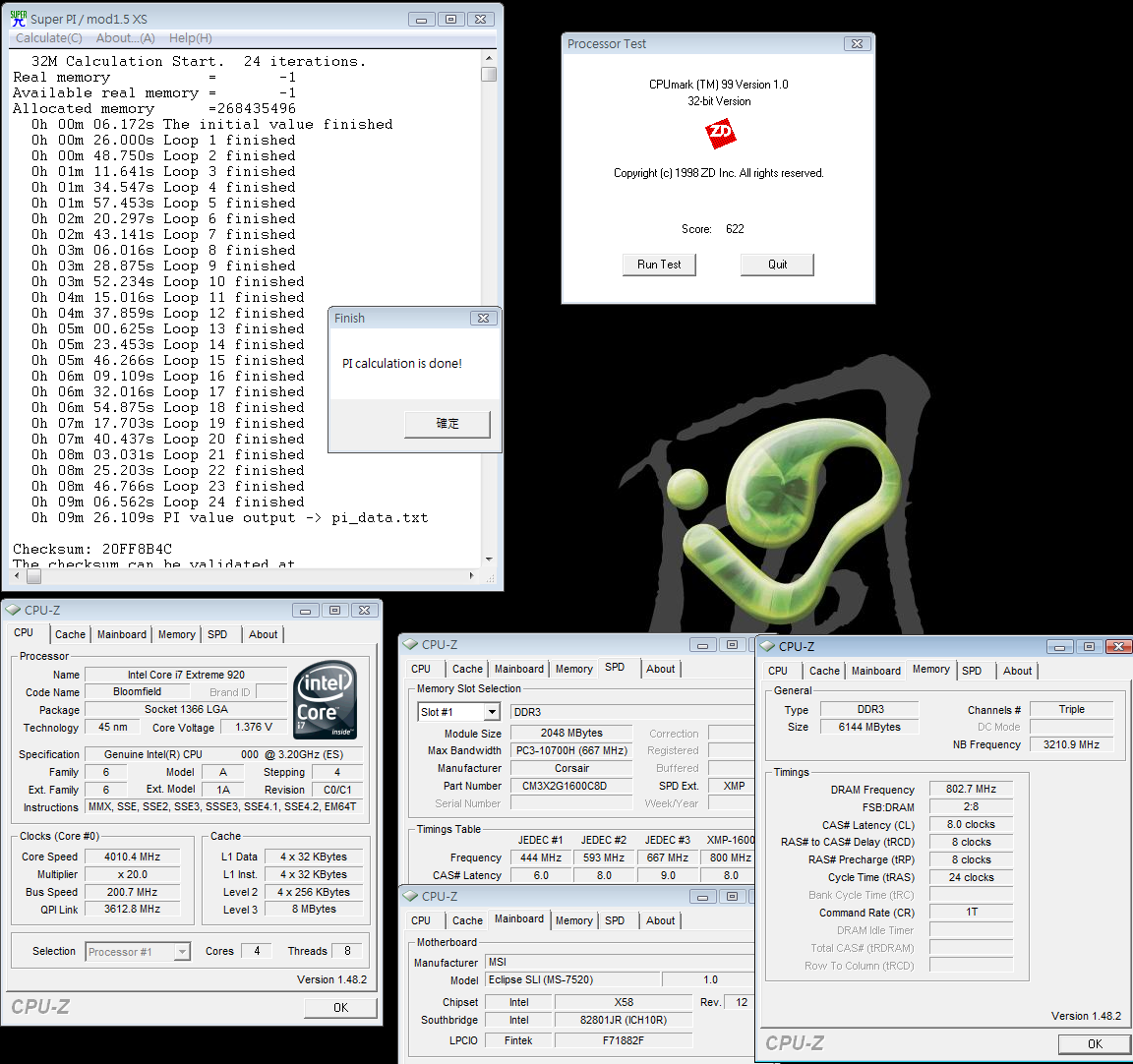The height and width of the screenshot is (1064, 1133).
Task: Open the Help(H) menu in Super PI
Action: 190,38
